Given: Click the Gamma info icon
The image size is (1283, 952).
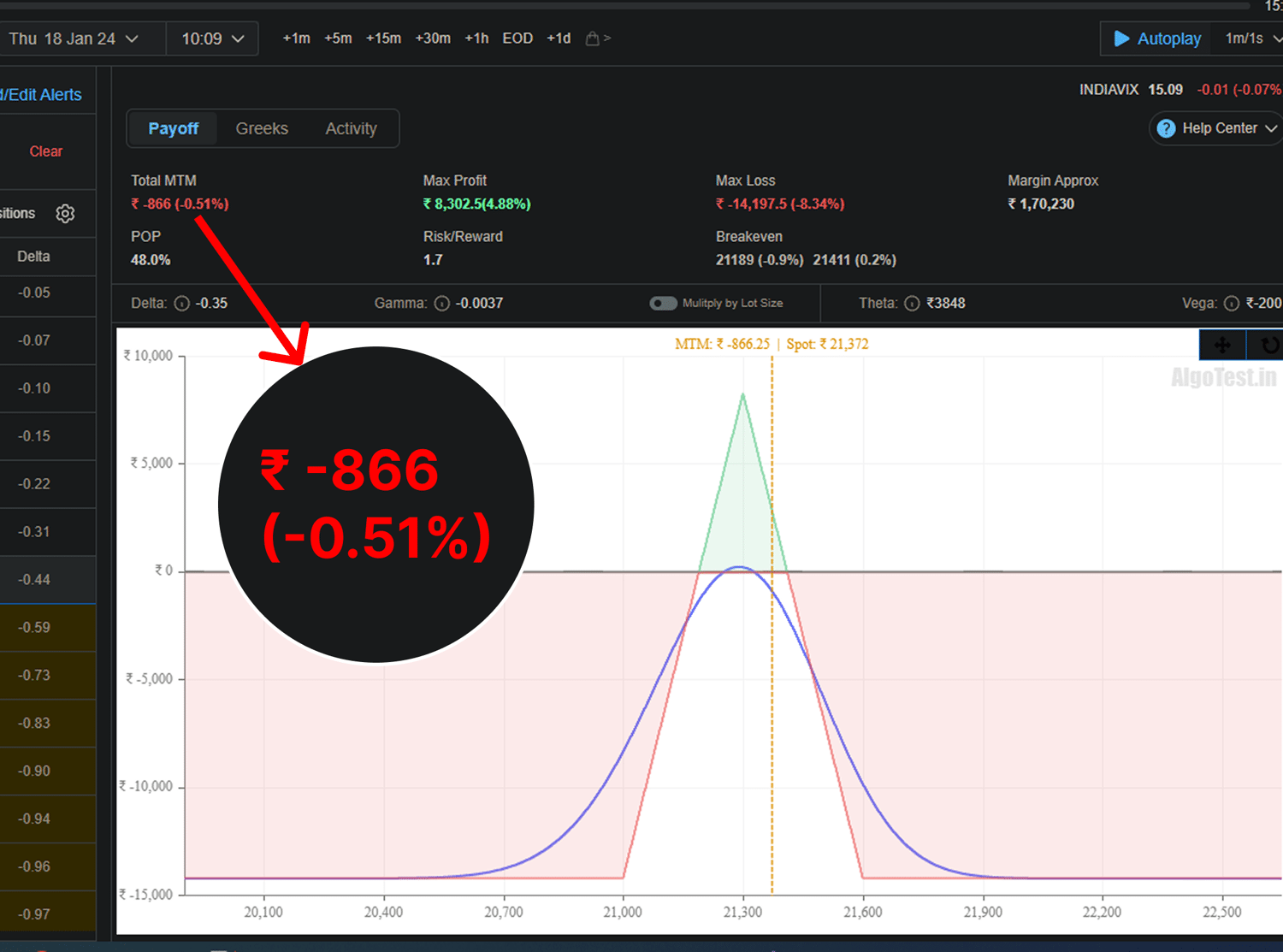Looking at the screenshot, I should click(x=441, y=304).
